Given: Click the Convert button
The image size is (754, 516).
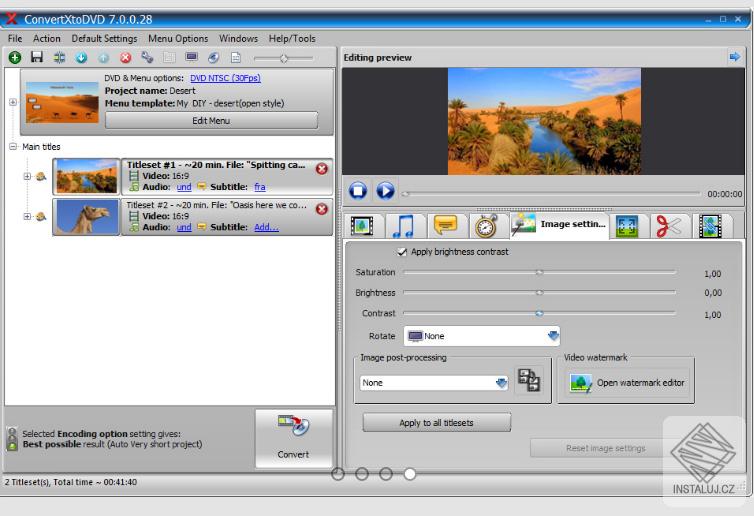Looking at the screenshot, I should pos(293,438).
